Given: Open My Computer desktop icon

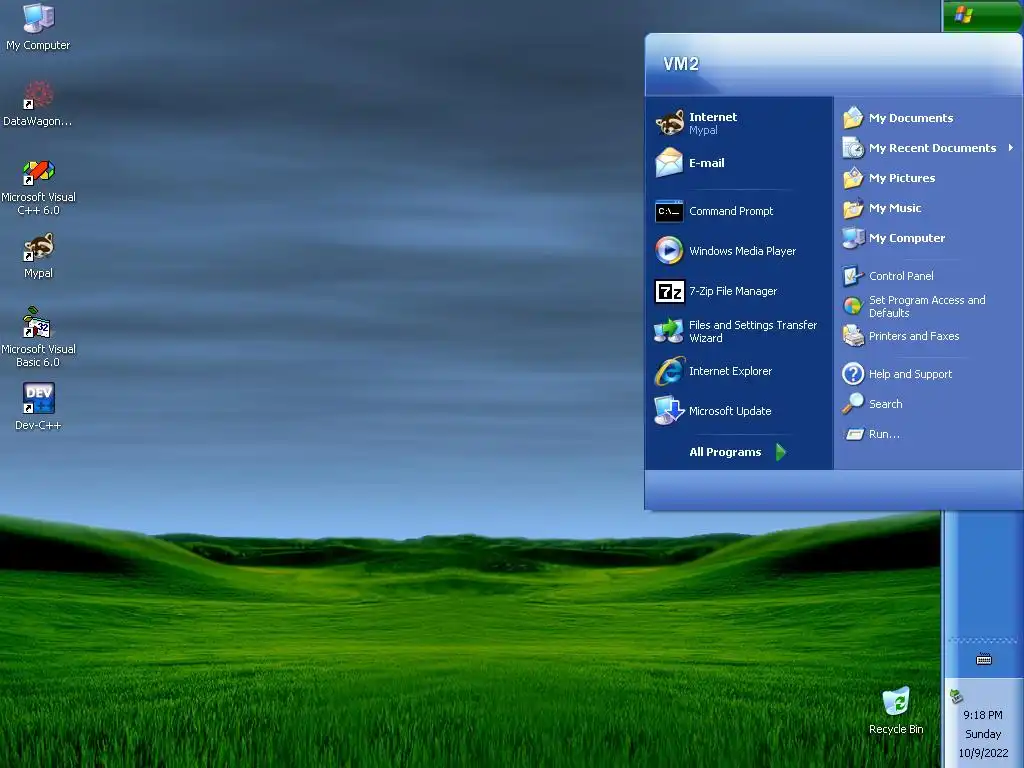Looking at the screenshot, I should [38, 27].
